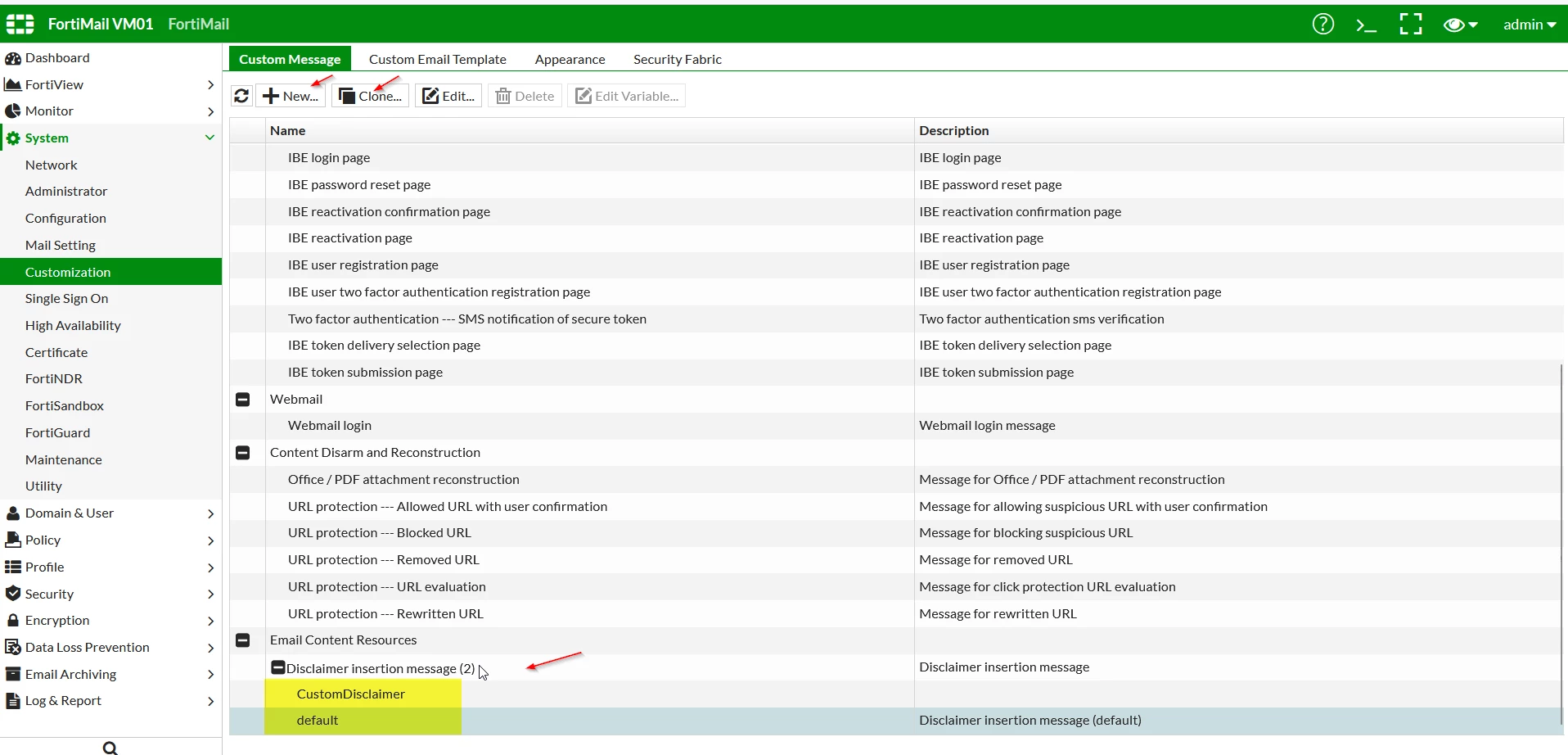Collapse Disclaimer insertion message group
The width and height of the screenshot is (1568, 755).
coord(278,667)
